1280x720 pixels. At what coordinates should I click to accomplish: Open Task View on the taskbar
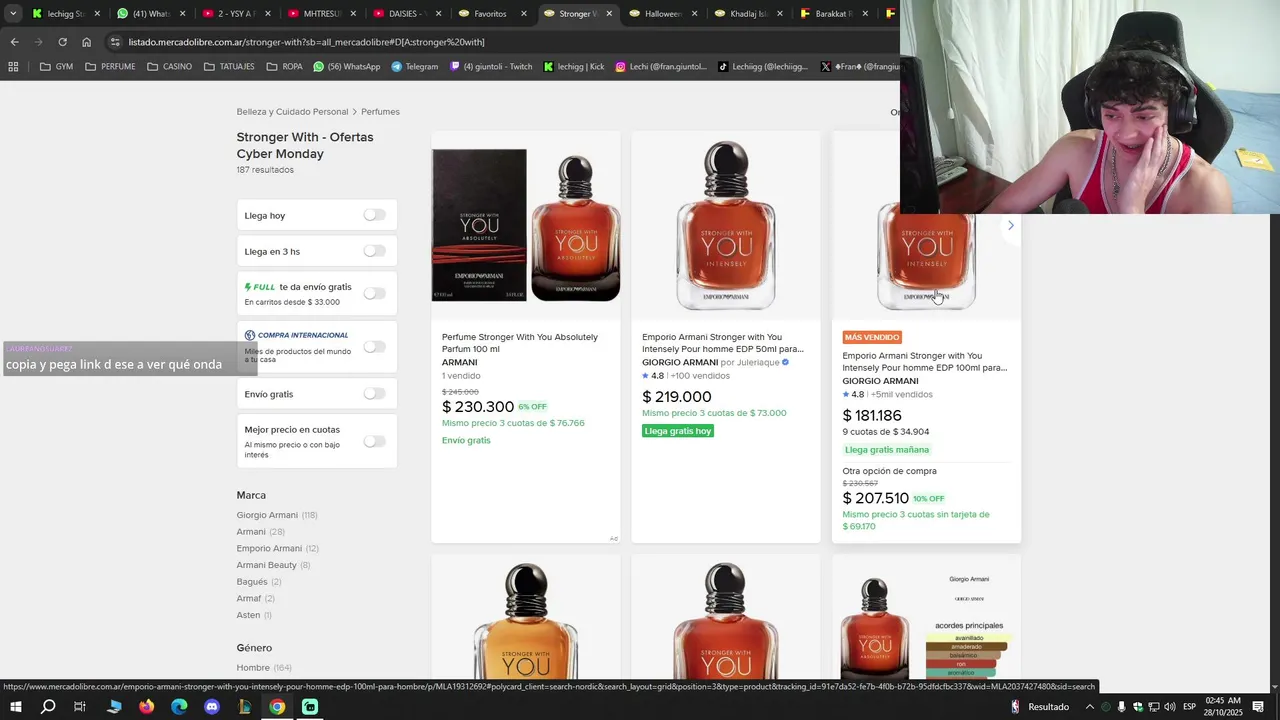click(x=80, y=707)
